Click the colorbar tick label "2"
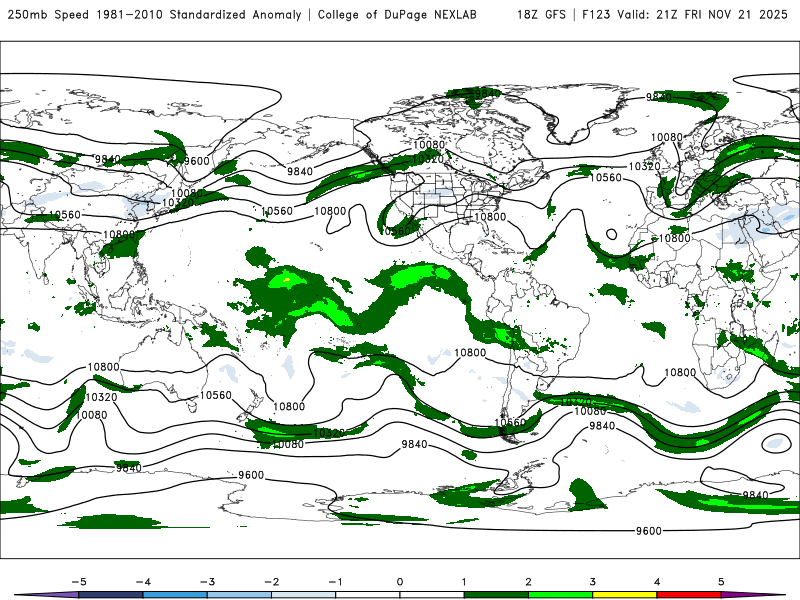This screenshot has width=800, height=600. [x=528, y=582]
